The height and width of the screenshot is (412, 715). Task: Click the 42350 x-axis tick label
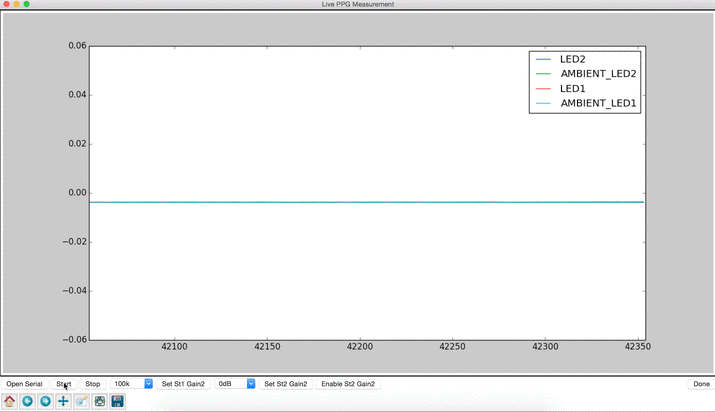tap(637, 347)
